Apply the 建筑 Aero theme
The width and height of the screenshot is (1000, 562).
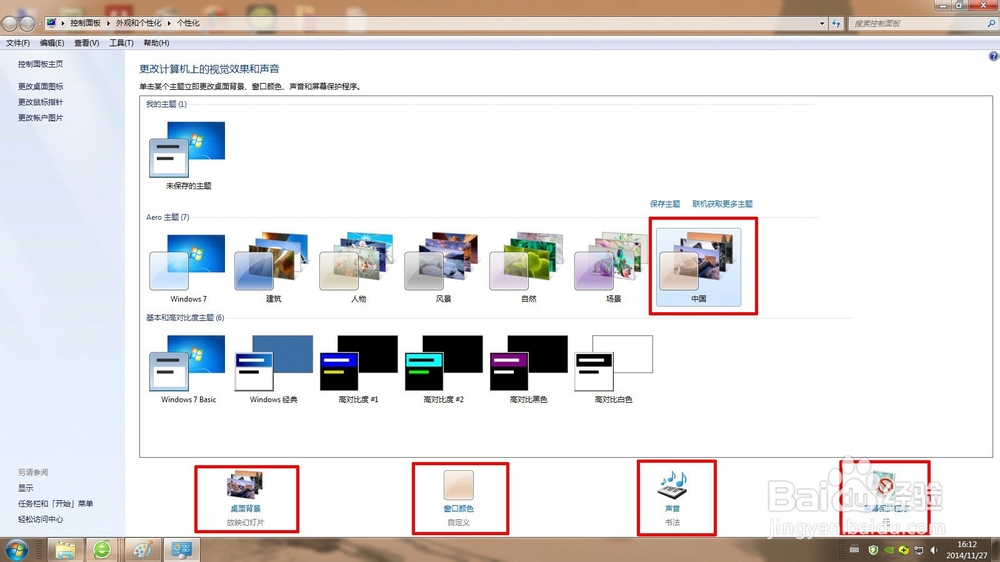tap(273, 269)
